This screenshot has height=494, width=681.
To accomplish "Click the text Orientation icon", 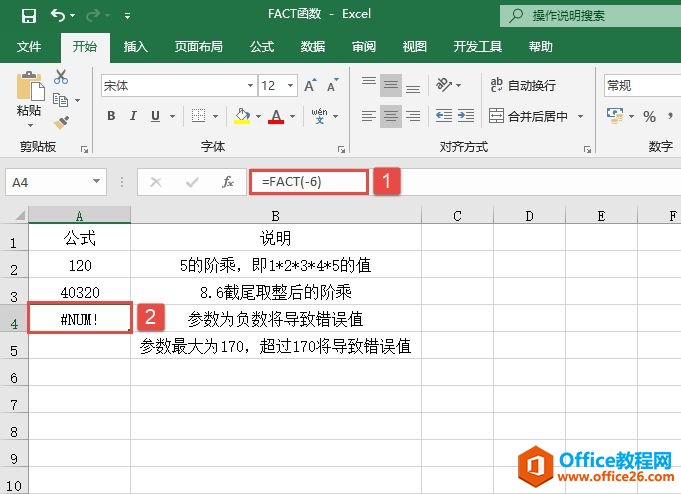I will pyautogui.click(x=444, y=85).
